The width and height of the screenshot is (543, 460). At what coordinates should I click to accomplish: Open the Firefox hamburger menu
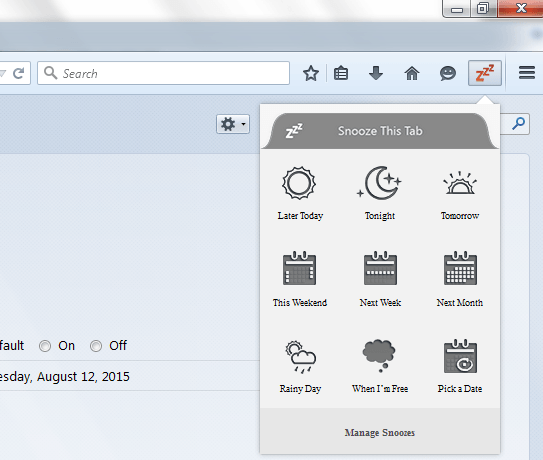(x=527, y=73)
